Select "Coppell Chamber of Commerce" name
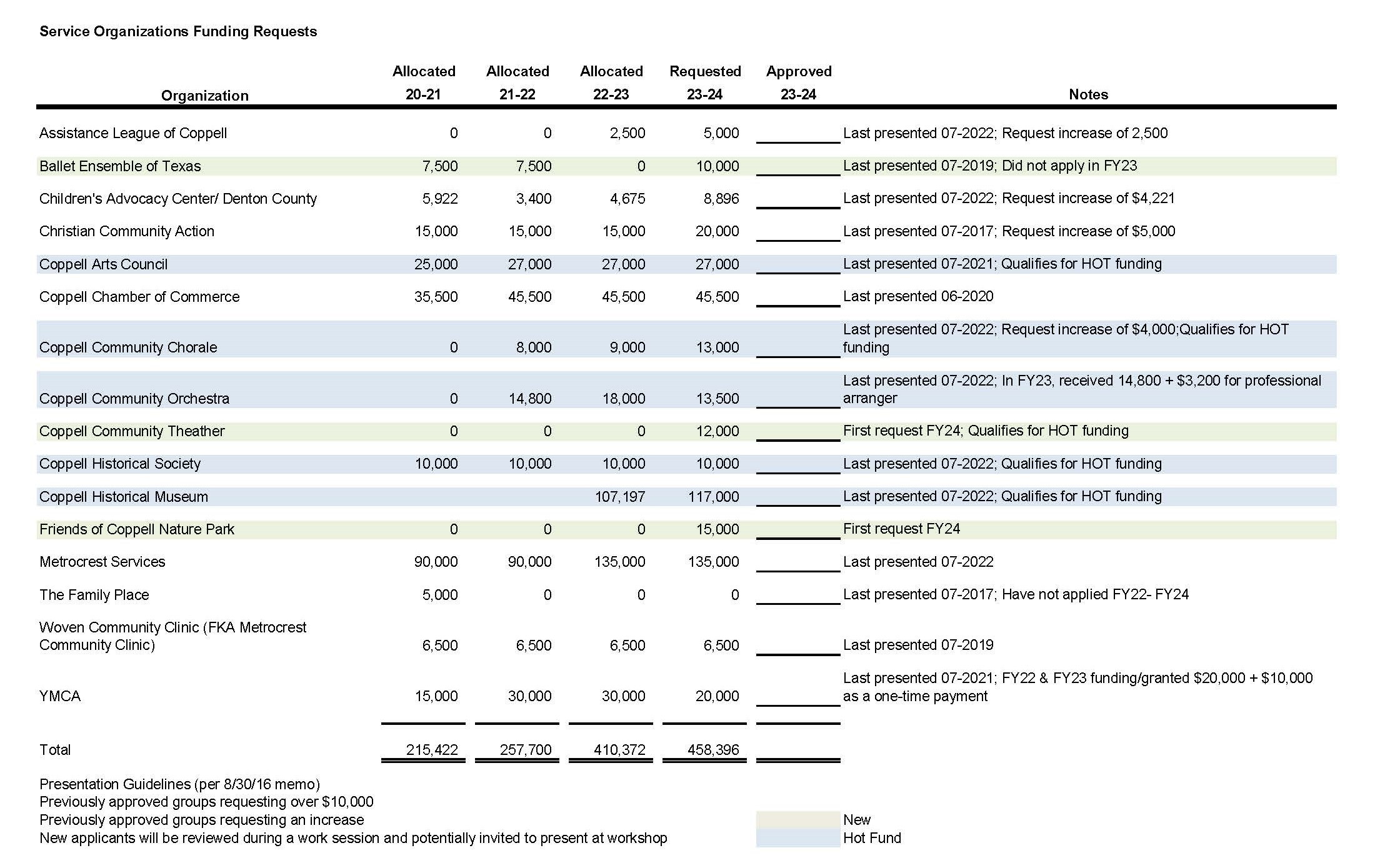This screenshot has height=868, width=1375. pos(139,297)
